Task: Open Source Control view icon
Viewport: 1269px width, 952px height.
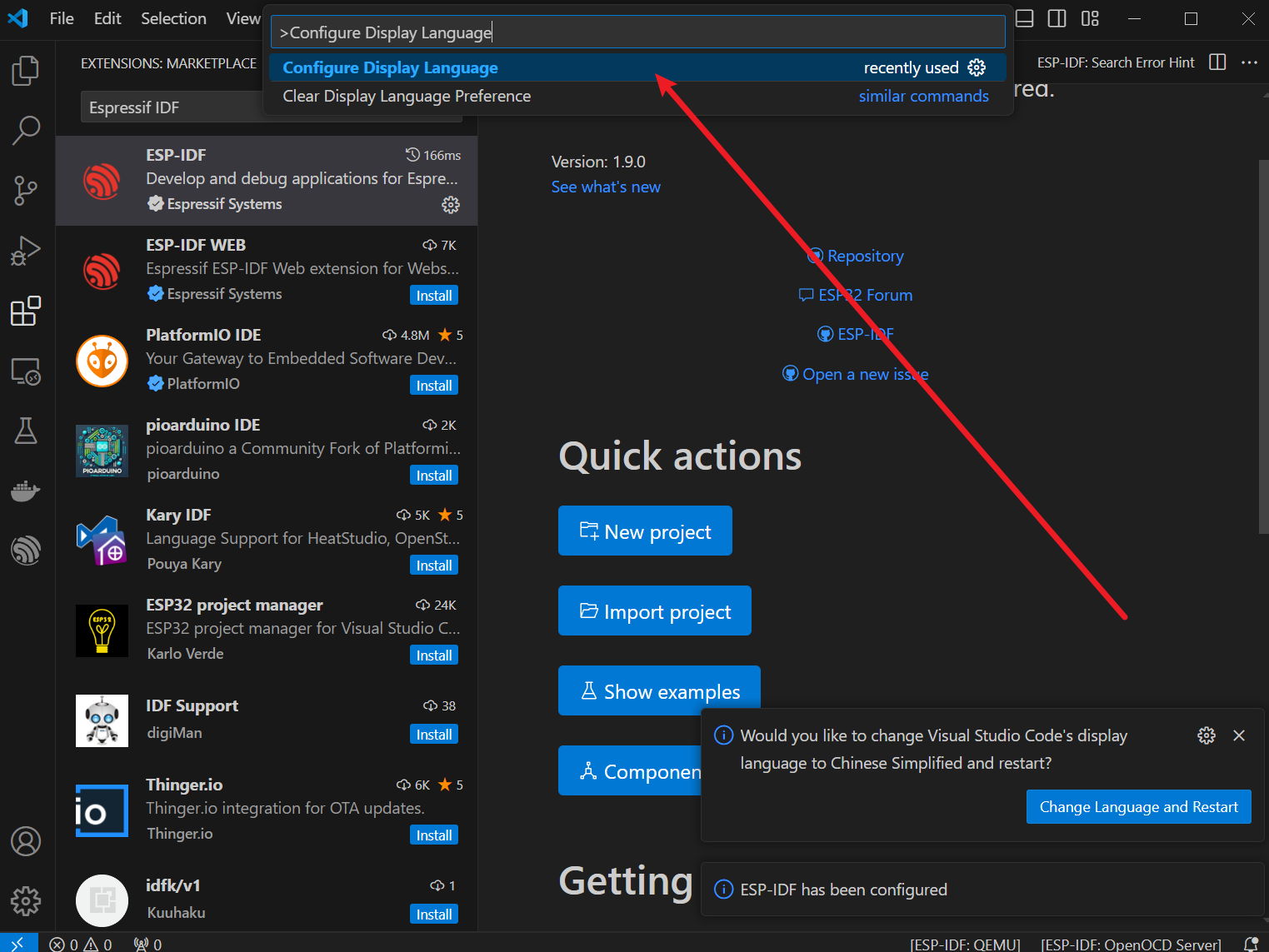Action: tap(26, 190)
